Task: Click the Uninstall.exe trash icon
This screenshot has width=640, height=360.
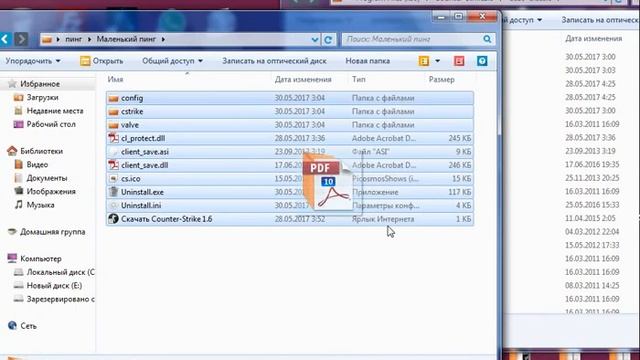Action: pos(113,192)
